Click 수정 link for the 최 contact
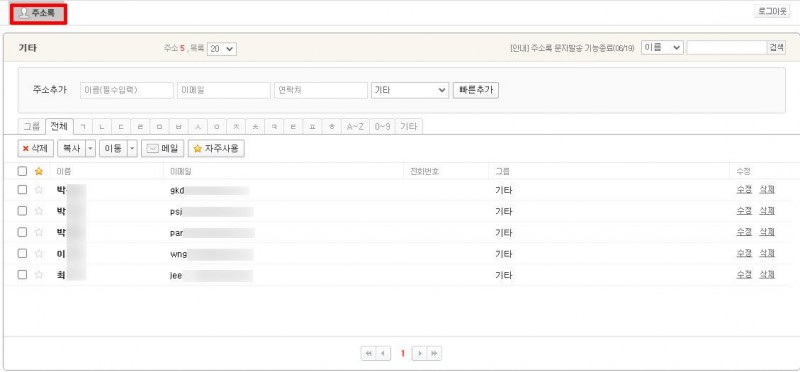This screenshot has height=372, width=800. pyautogui.click(x=744, y=275)
